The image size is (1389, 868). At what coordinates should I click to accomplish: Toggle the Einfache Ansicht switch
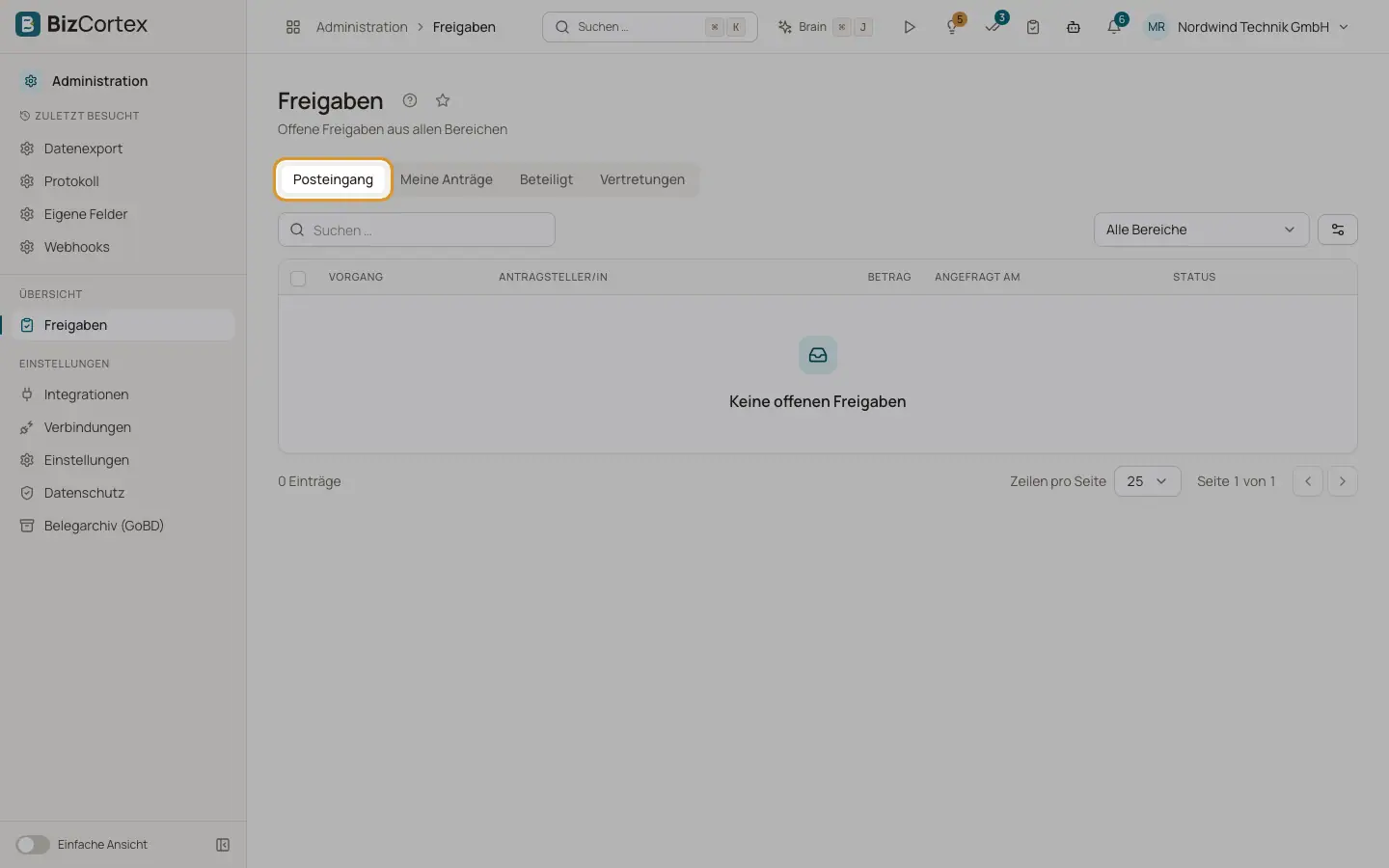coord(33,845)
